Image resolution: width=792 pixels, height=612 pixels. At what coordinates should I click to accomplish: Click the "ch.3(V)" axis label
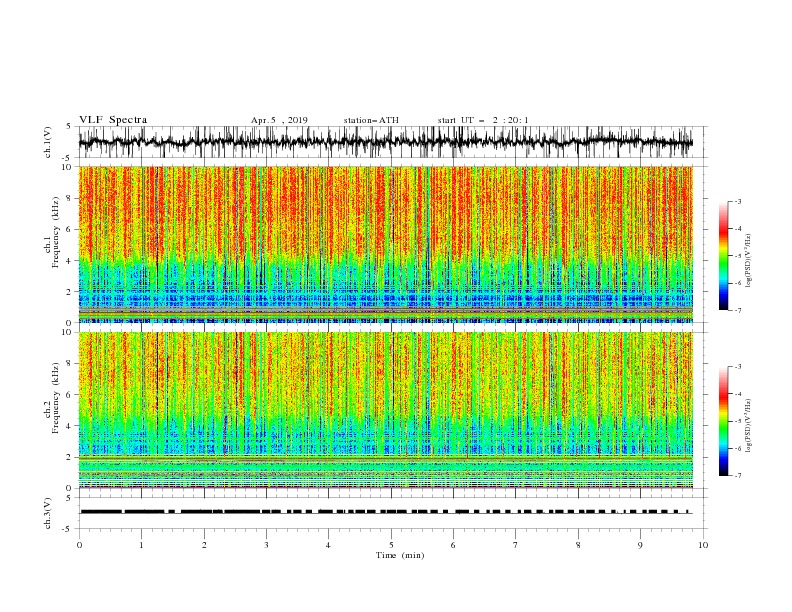[48, 513]
